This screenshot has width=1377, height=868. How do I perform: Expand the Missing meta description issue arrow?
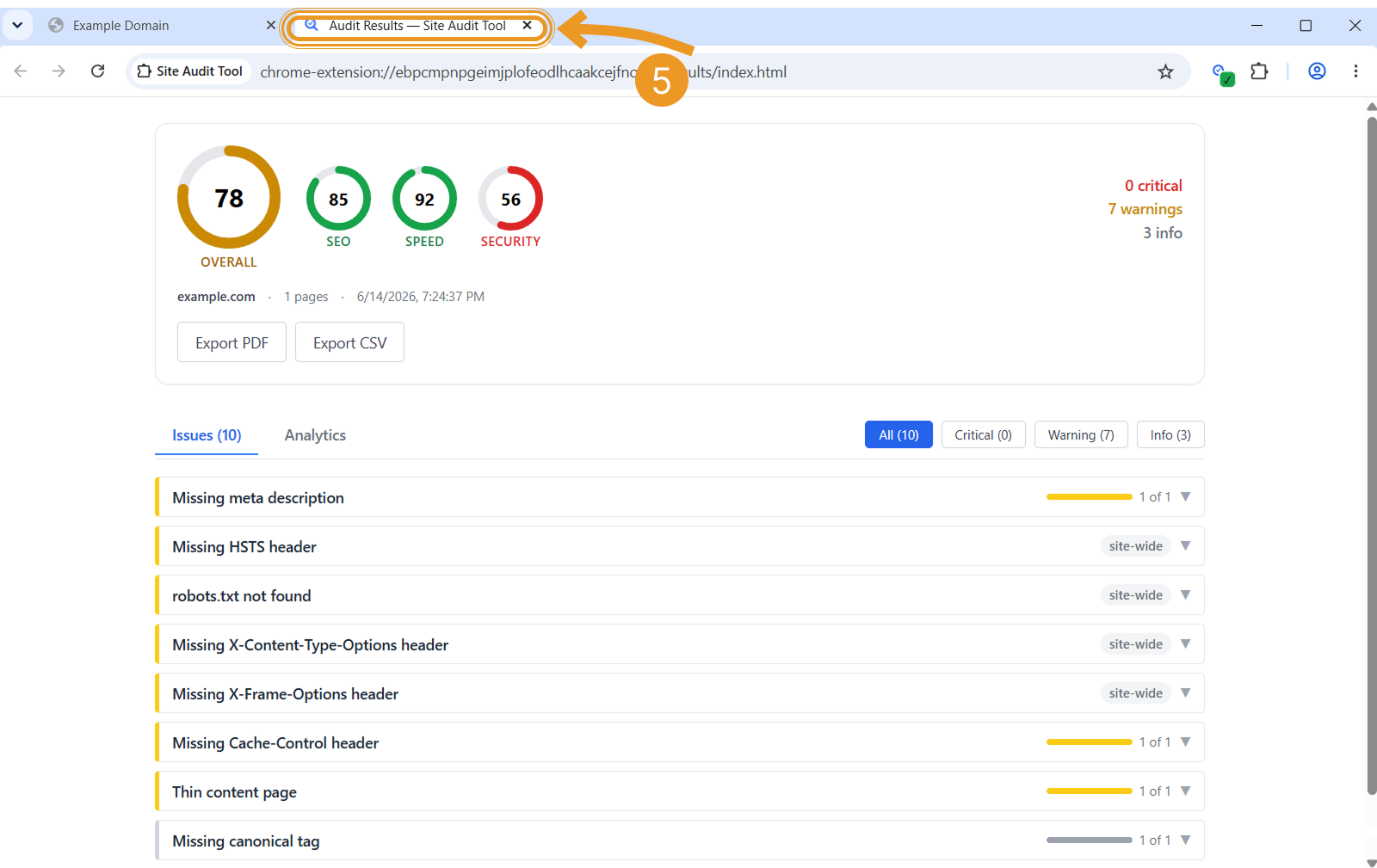click(1185, 497)
